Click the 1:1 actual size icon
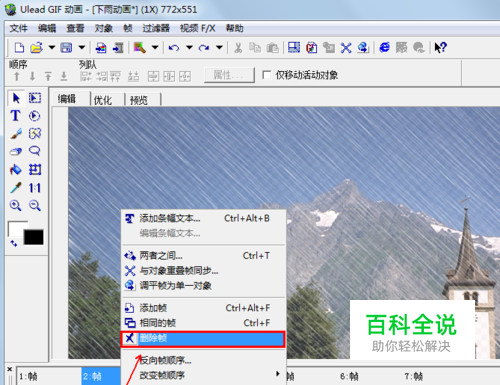This screenshot has width=500, height=385. pyautogui.click(x=35, y=188)
